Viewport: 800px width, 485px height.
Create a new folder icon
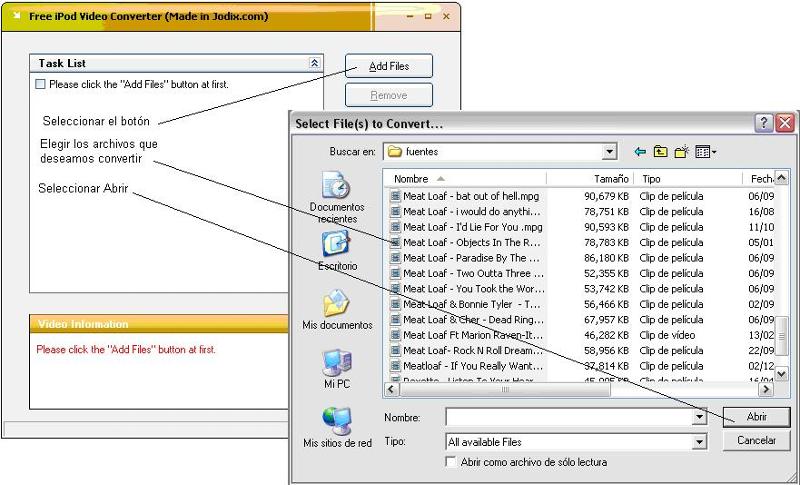pyautogui.click(x=682, y=151)
